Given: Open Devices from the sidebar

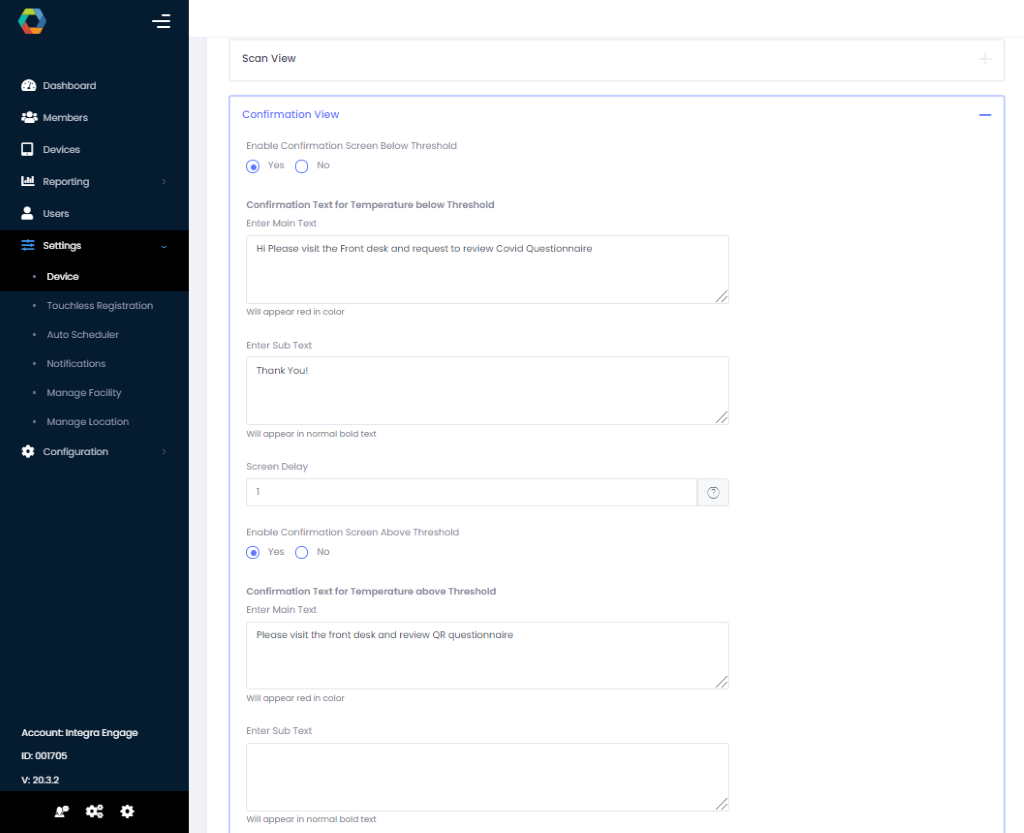Looking at the screenshot, I should 28,149.
